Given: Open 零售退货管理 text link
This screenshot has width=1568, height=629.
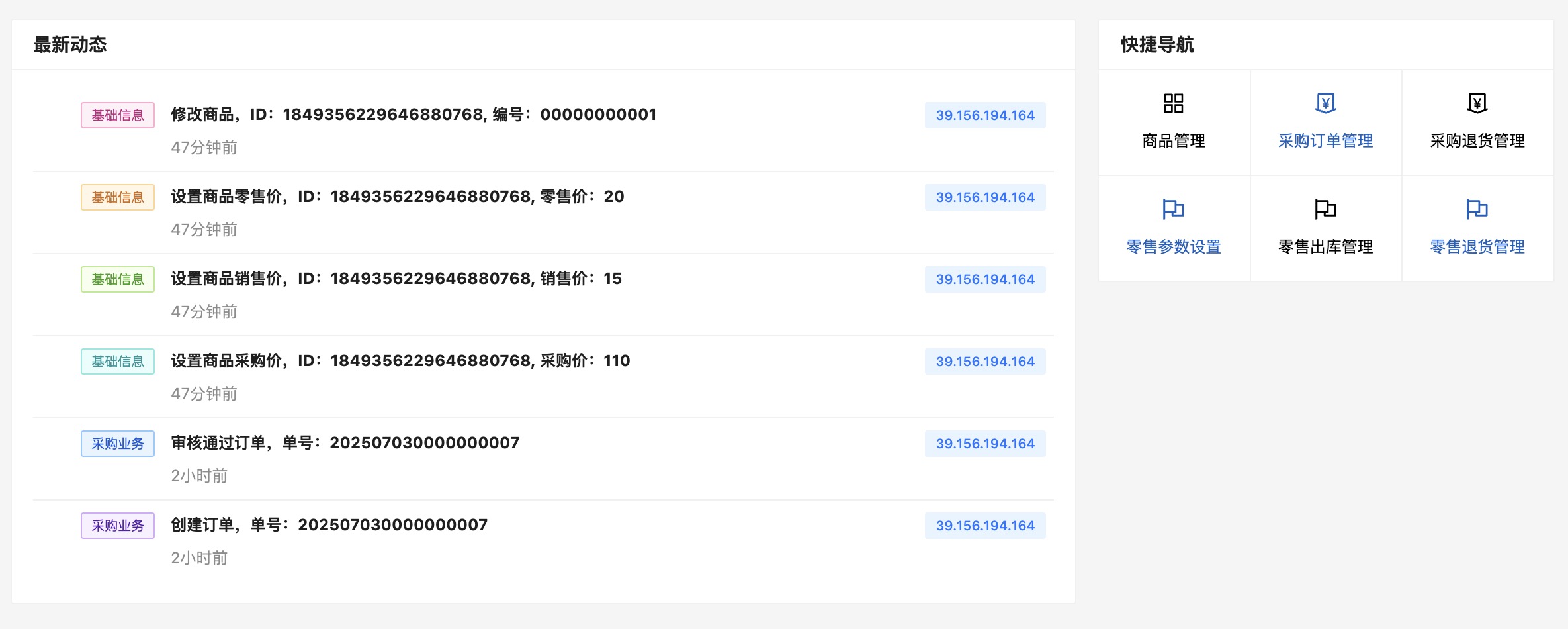Looking at the screenshot, I should tap(1477, 247).
